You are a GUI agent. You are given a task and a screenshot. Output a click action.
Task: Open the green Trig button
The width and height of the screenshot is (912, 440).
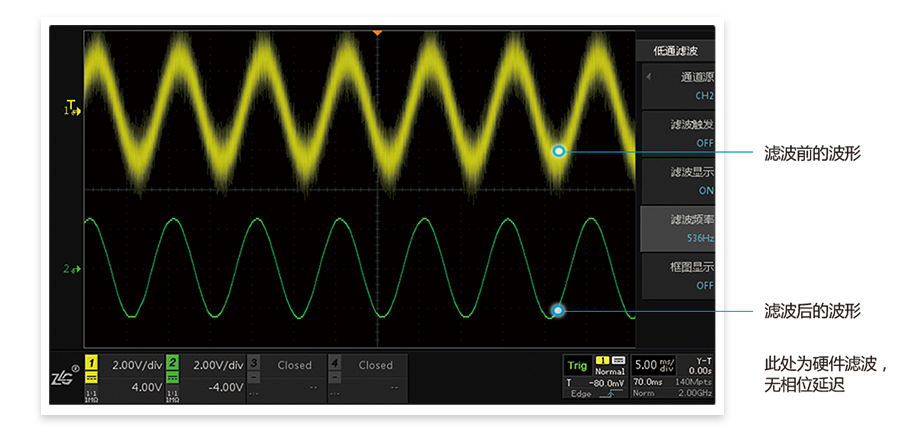578,366
